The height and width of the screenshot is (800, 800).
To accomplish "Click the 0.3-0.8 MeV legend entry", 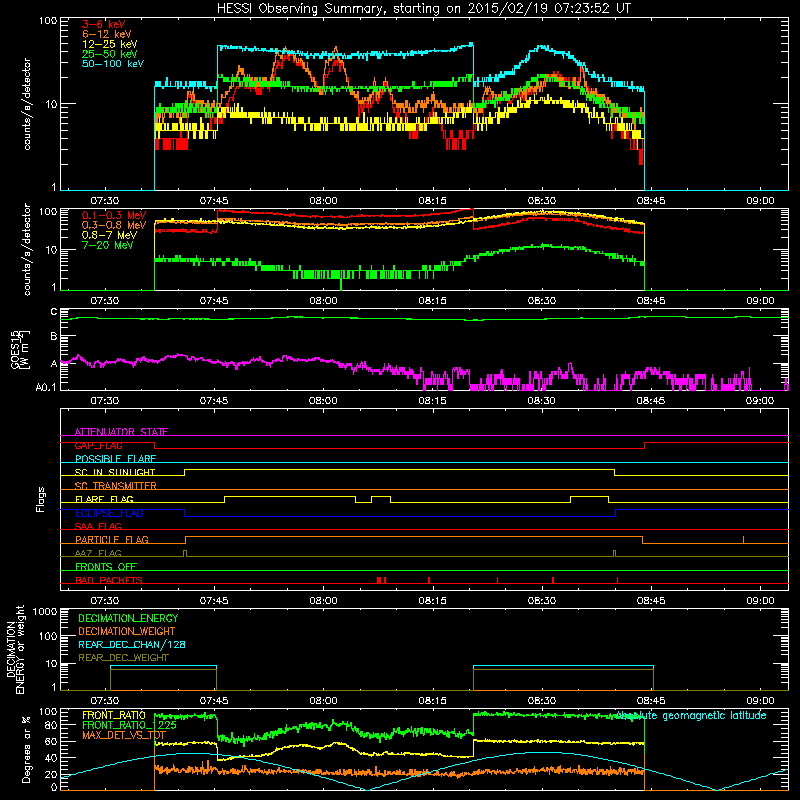I will 114,226.
